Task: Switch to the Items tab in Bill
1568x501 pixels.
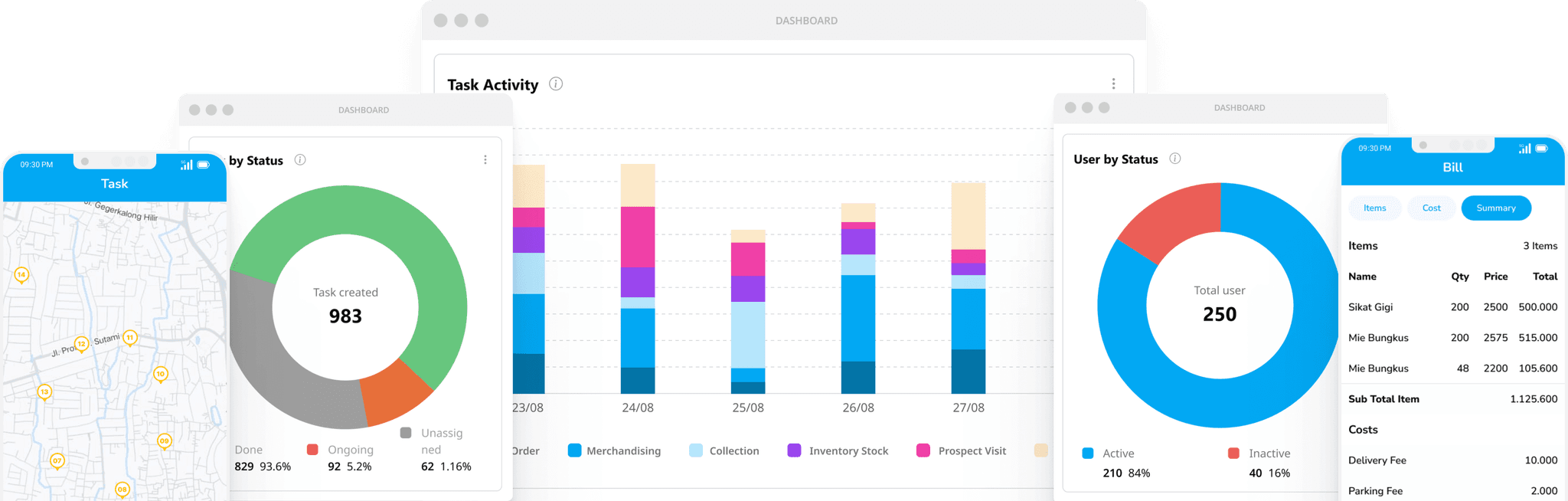Action: tap(1374, 208)
